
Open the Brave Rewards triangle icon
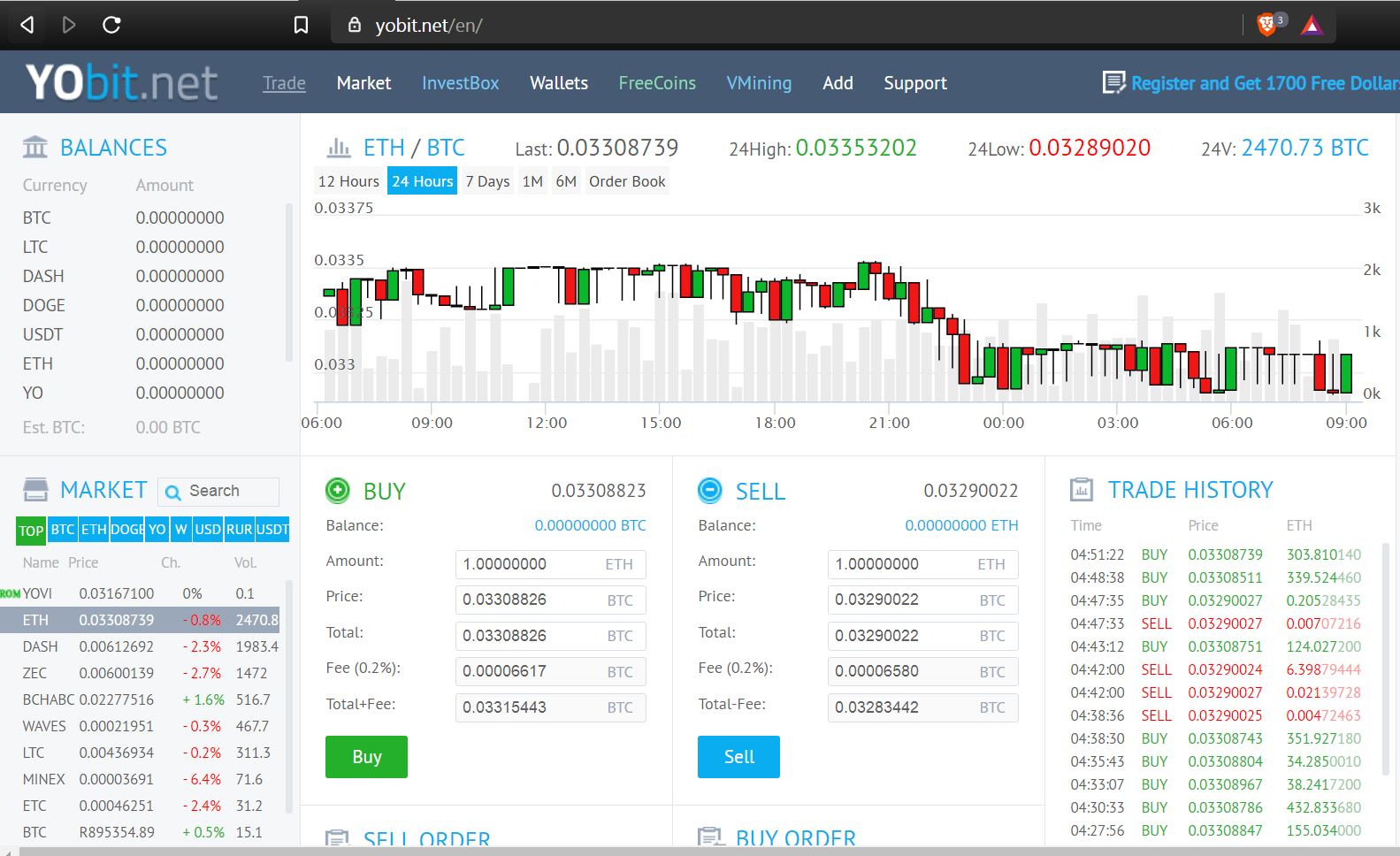coord(1312,26)
